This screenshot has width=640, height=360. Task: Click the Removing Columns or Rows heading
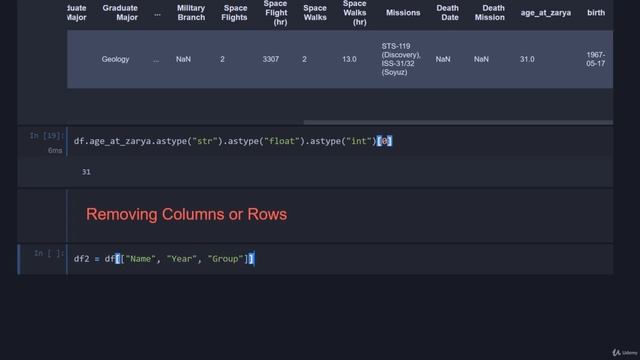click(186, 214)
